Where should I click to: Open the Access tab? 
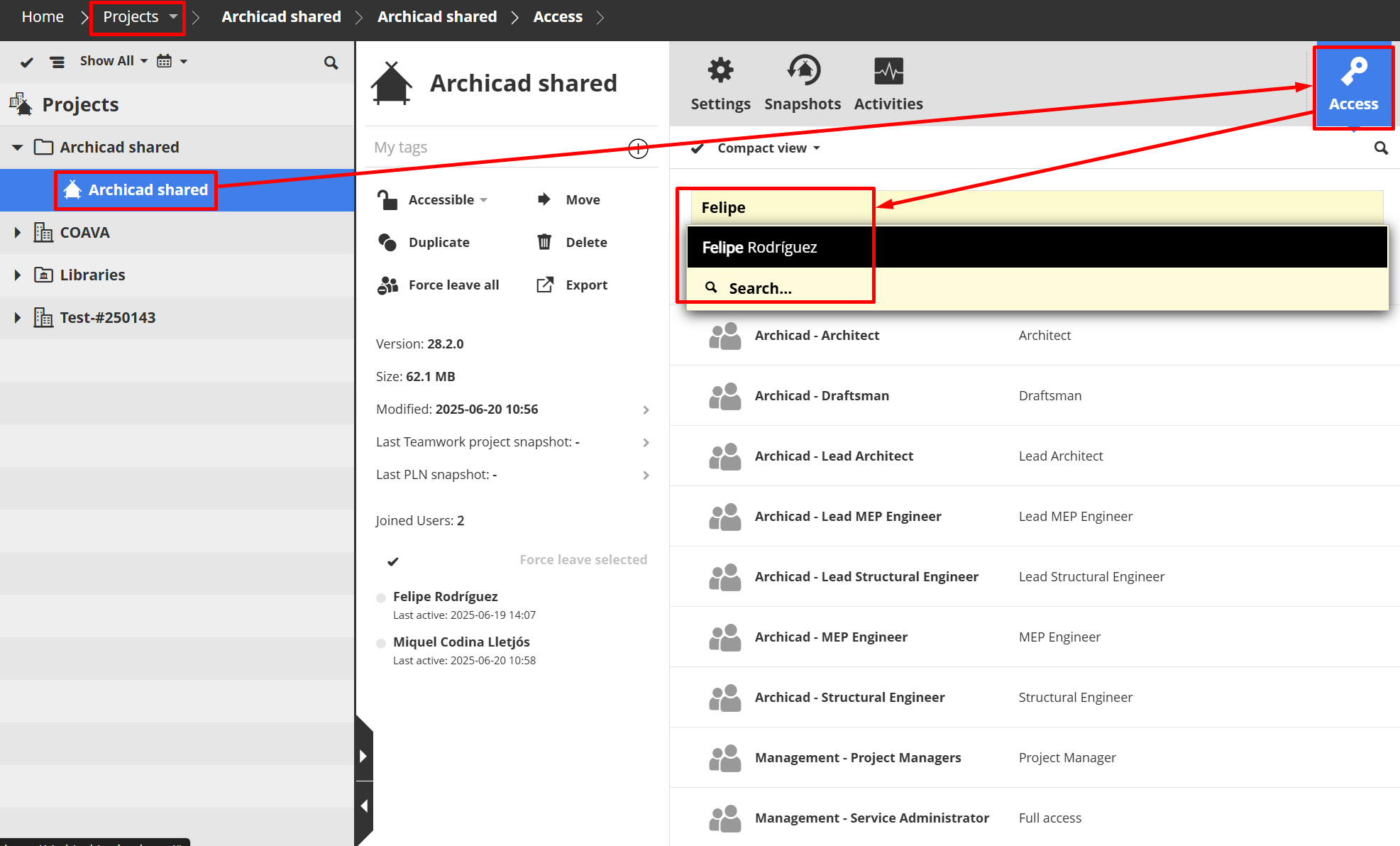click(1353, 87)
